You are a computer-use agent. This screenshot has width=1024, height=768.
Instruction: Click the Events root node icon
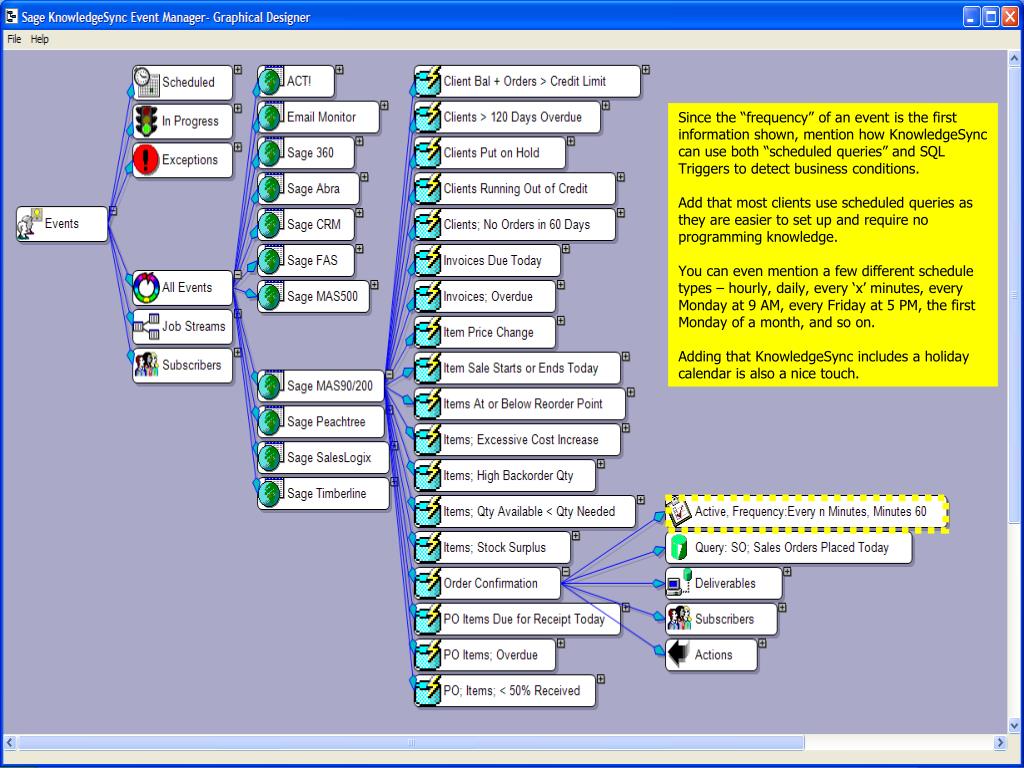[29, 223]
